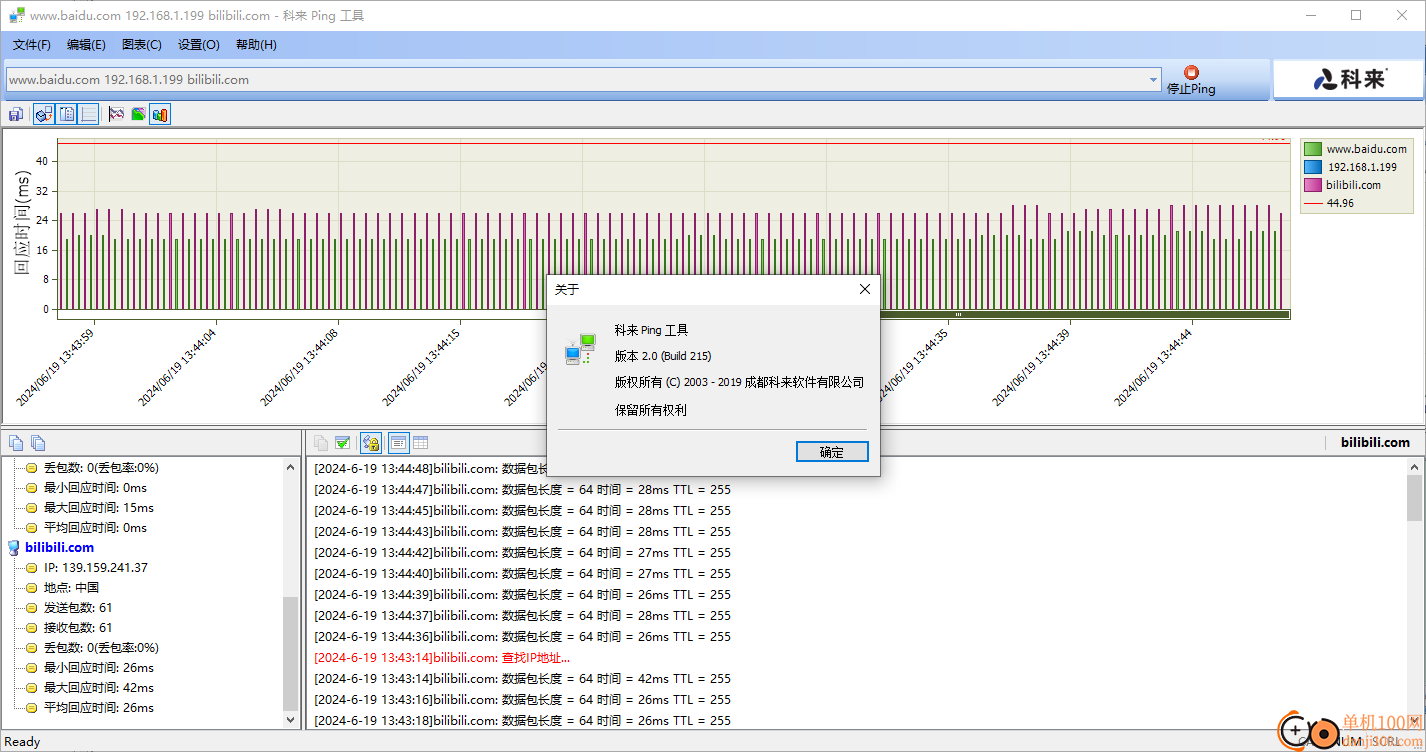1426x752 pixels.
Task: Select the '平均回应时间: 0ms' tree row
Action: (95, 527)
